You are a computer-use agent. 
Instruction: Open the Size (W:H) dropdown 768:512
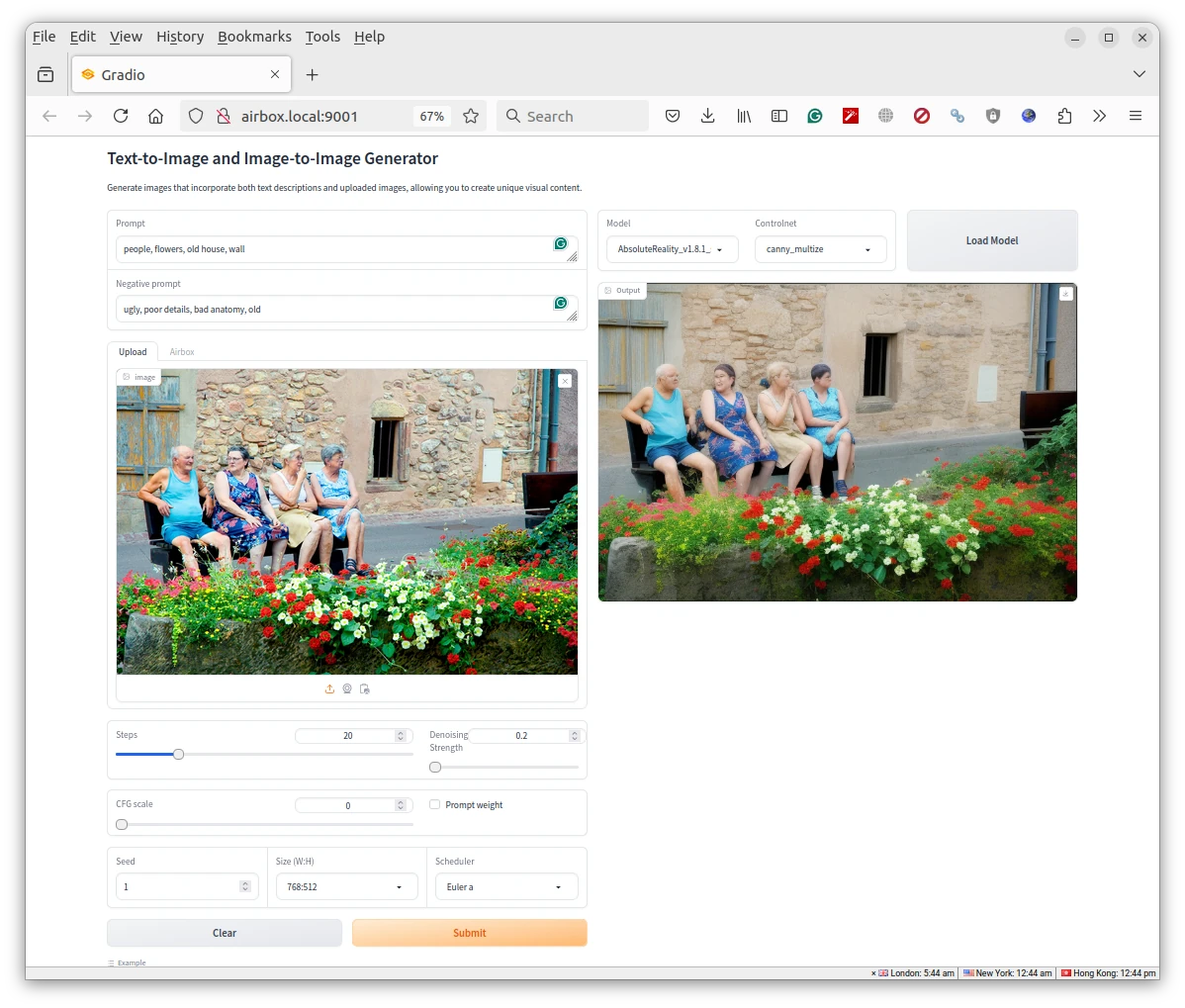click(347, 887)
